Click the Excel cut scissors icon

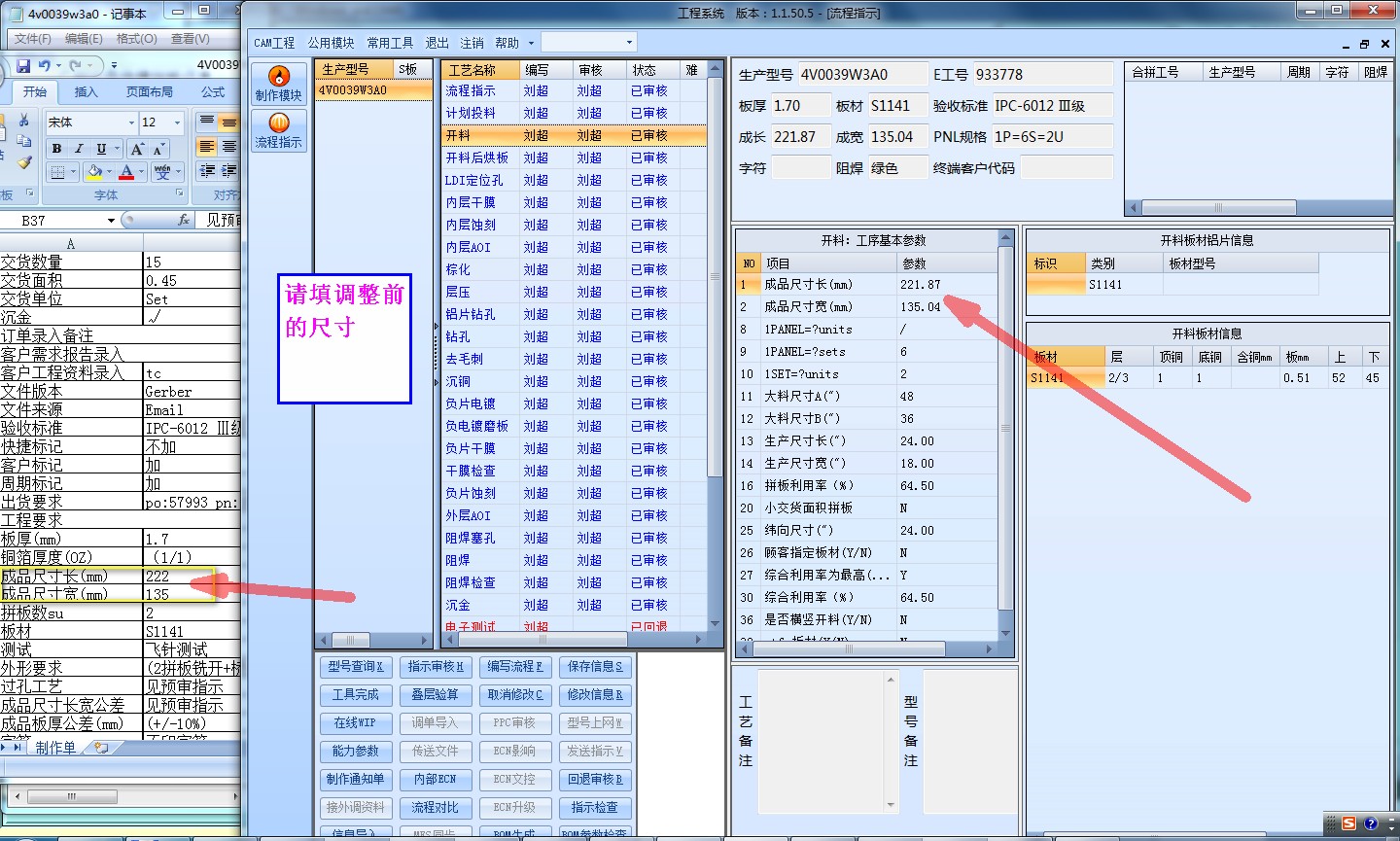tap(24, 121)
